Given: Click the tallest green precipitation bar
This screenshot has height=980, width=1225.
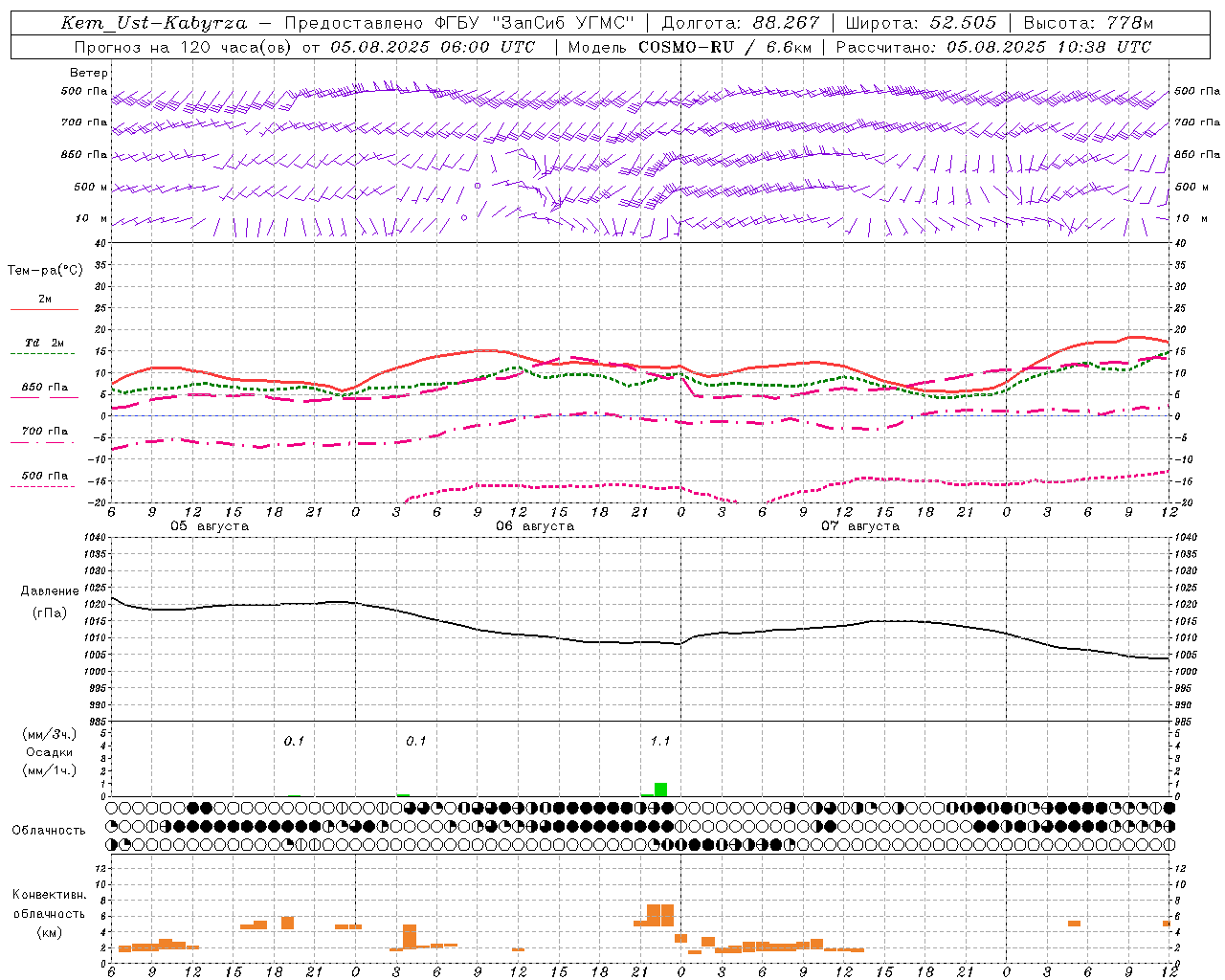Looking at the screenshot, I should pyautogui.click(x=660, y=790).
